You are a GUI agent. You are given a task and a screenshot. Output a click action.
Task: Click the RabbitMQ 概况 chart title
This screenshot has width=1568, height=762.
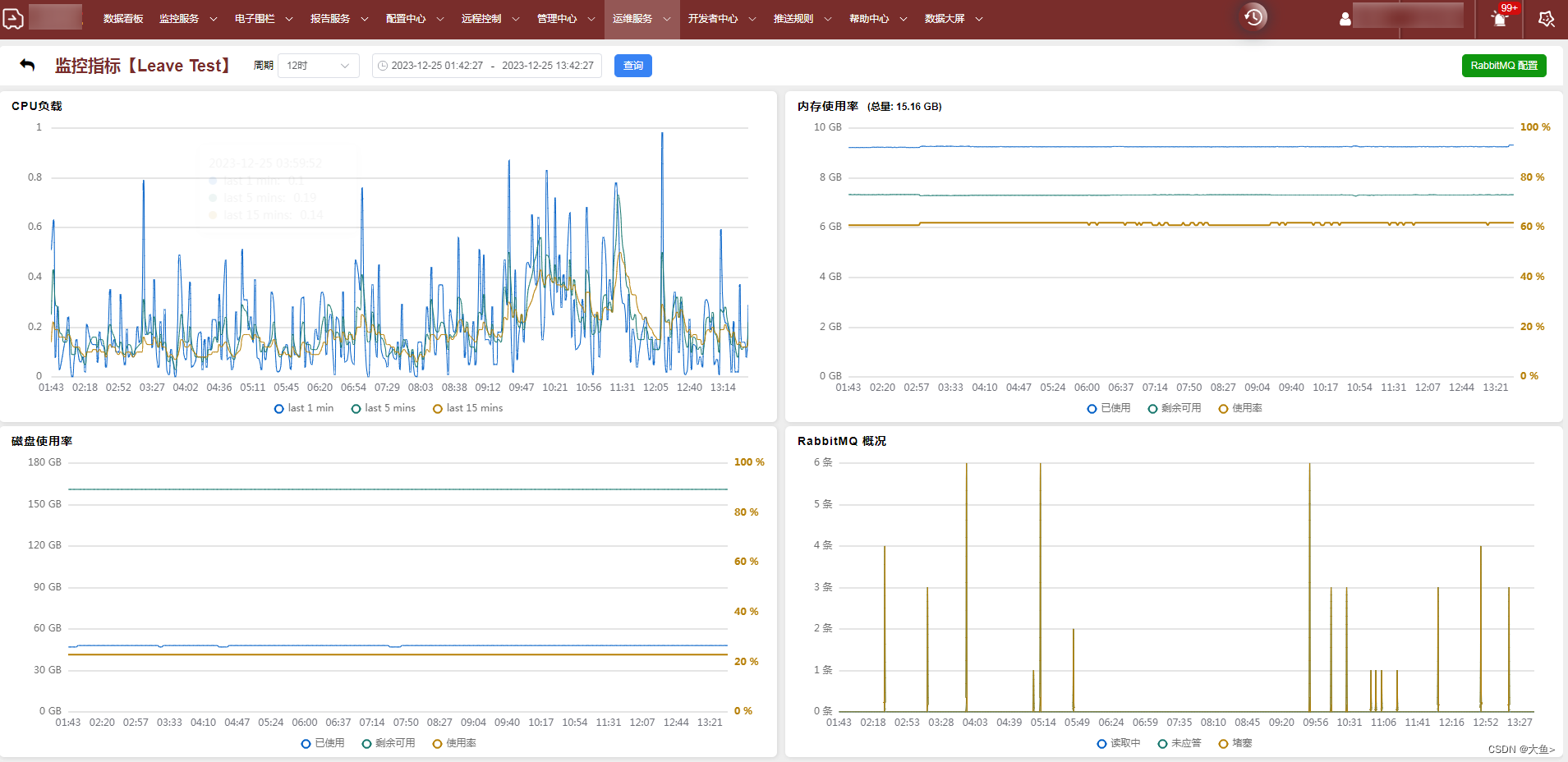tap(842, 441)
